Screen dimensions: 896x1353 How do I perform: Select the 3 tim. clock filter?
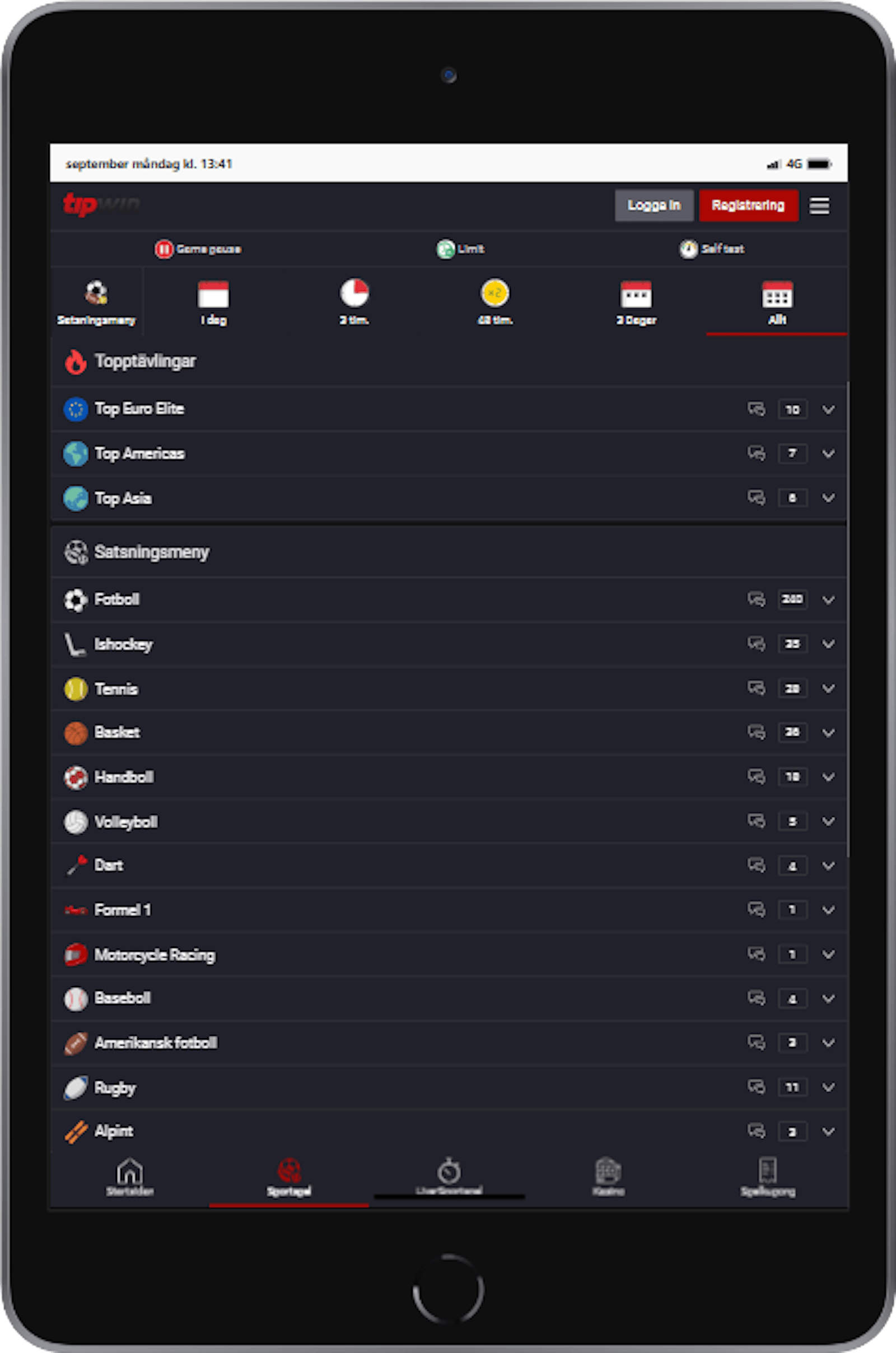[x=354, y=293]
